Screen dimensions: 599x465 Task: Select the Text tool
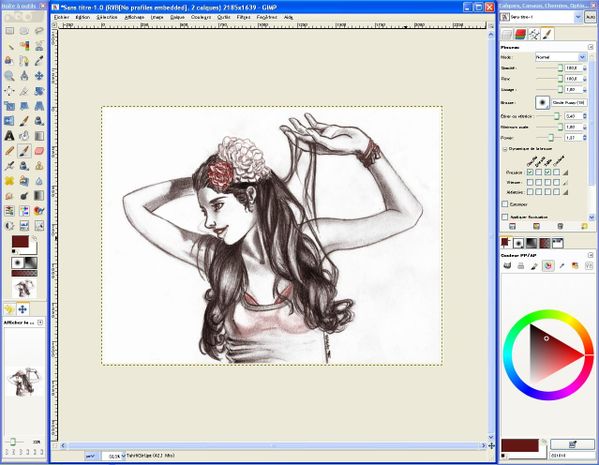coord(9,136)
